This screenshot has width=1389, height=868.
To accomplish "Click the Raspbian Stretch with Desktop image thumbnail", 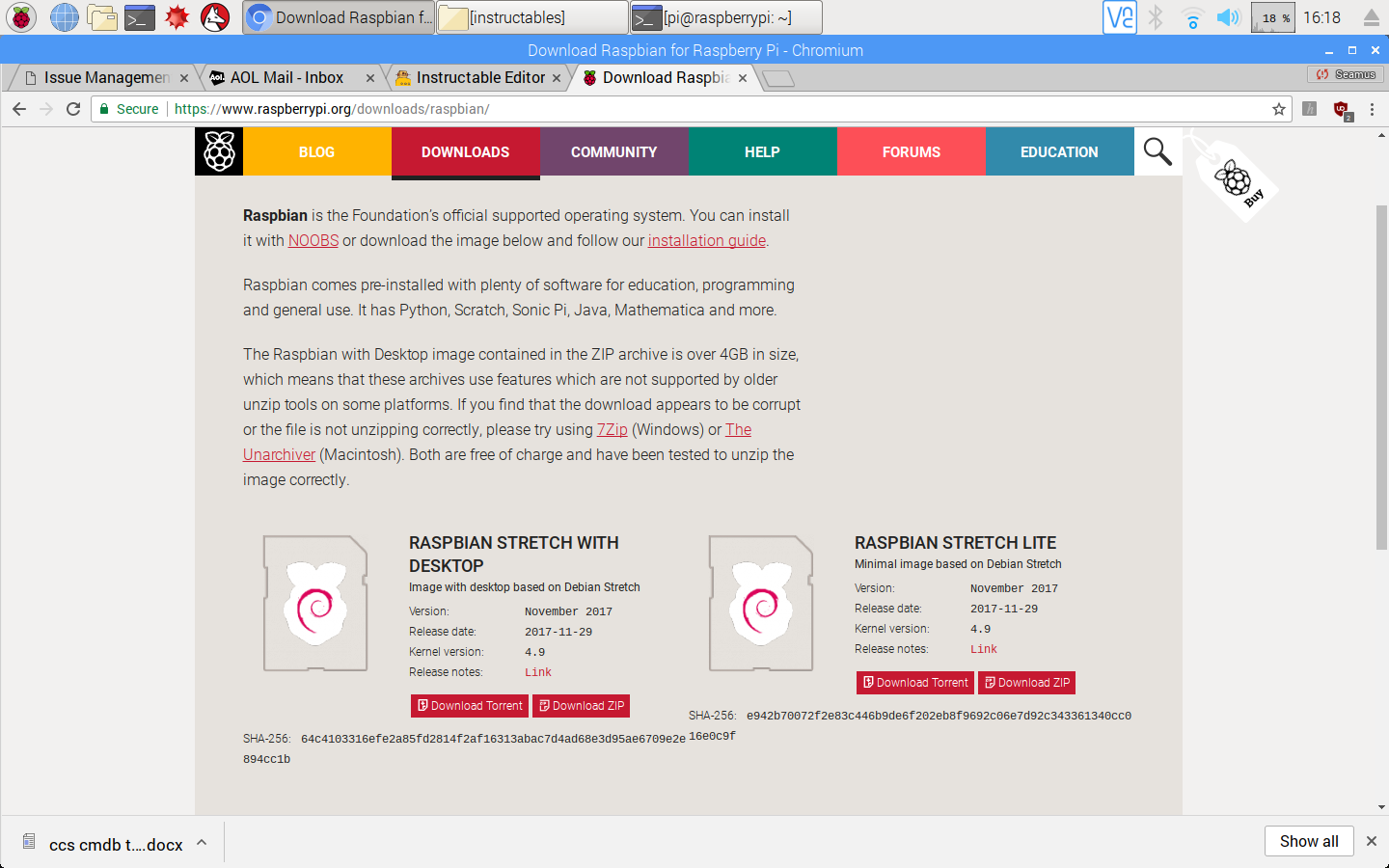I will click(x=315, y=603).
